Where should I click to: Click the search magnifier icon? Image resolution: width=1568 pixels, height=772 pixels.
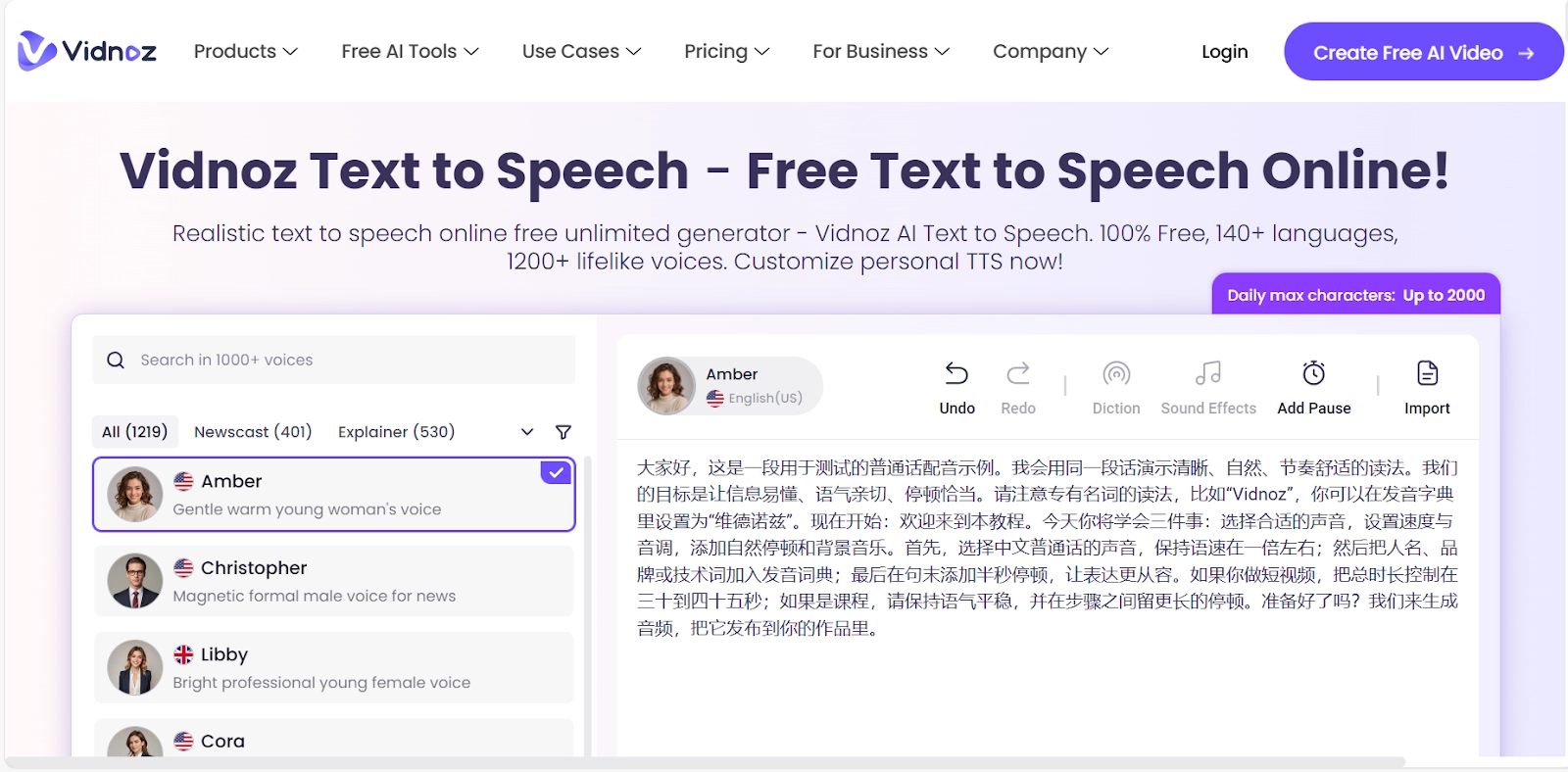(116, 360)
